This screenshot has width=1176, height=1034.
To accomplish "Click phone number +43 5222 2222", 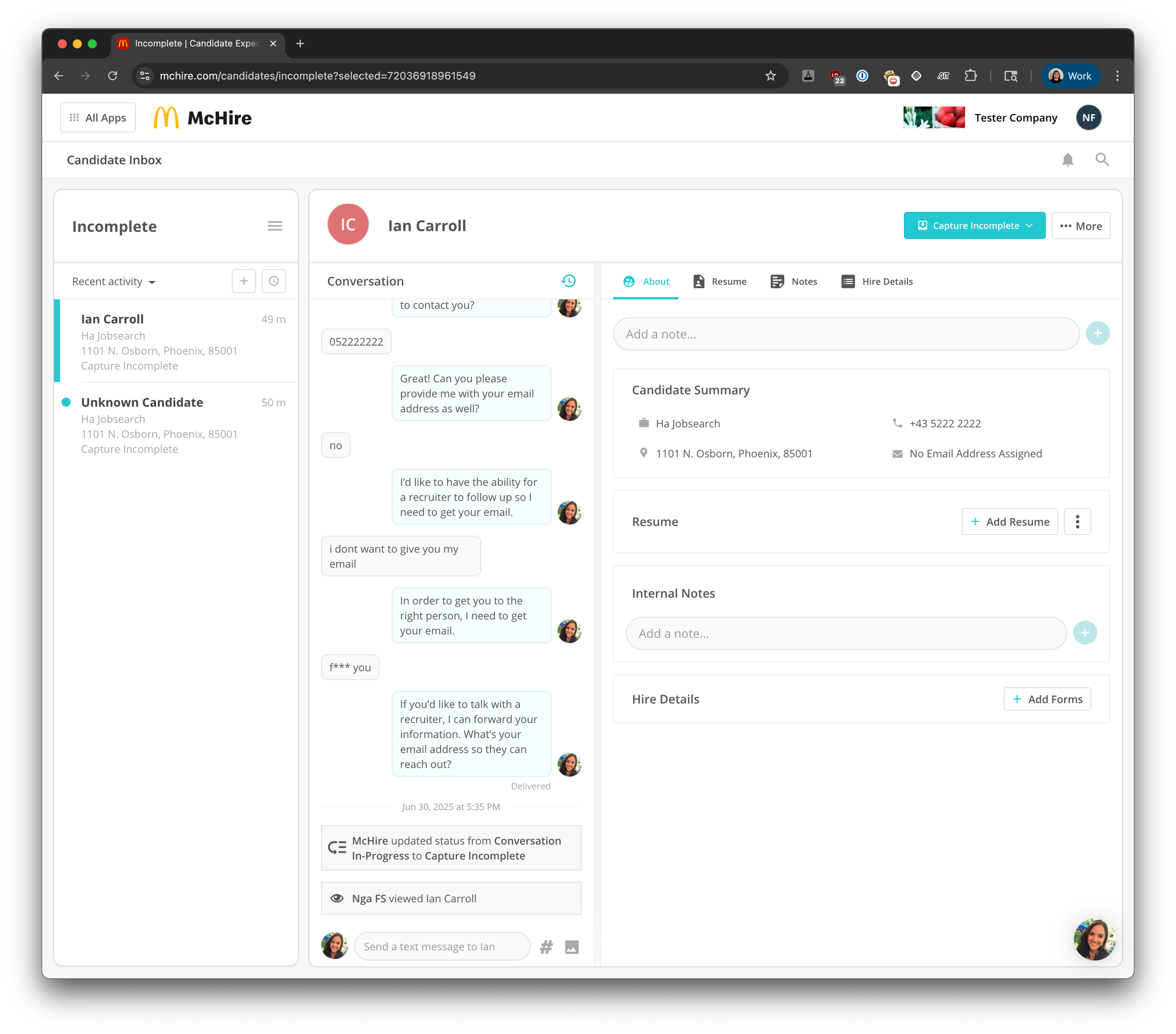I will pyautogui.click(x=945, y=423).
